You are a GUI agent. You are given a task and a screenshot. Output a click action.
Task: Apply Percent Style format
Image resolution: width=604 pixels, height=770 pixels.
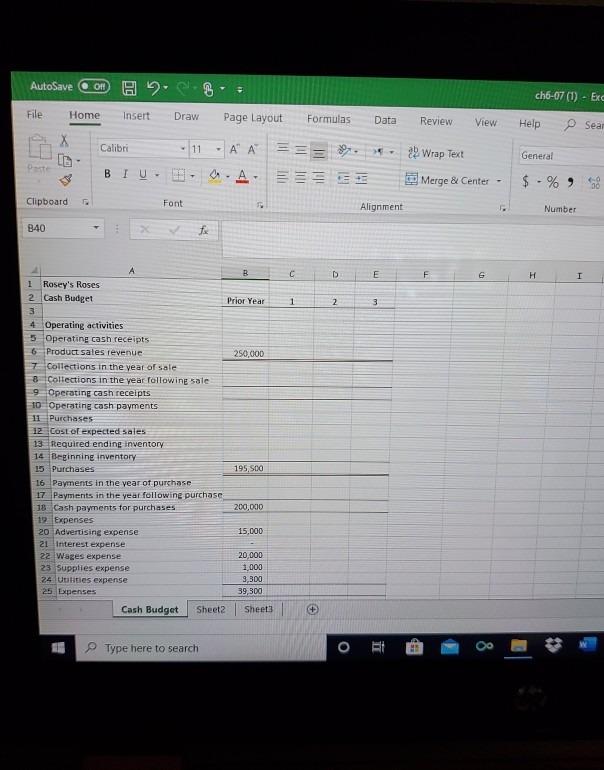pyautogui.click(x=553, y=182)
